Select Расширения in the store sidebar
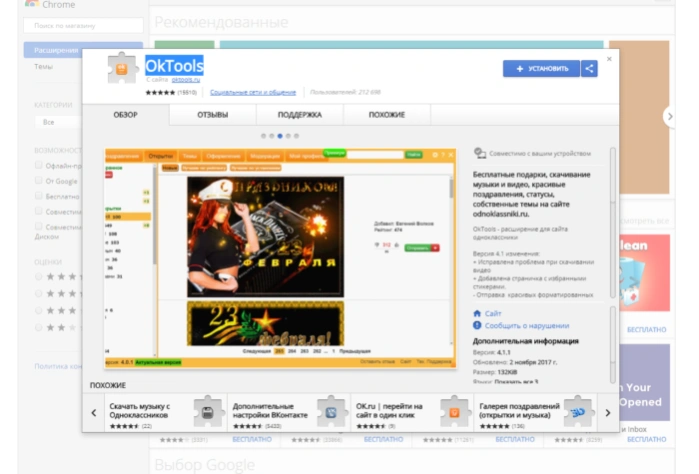 83,50
